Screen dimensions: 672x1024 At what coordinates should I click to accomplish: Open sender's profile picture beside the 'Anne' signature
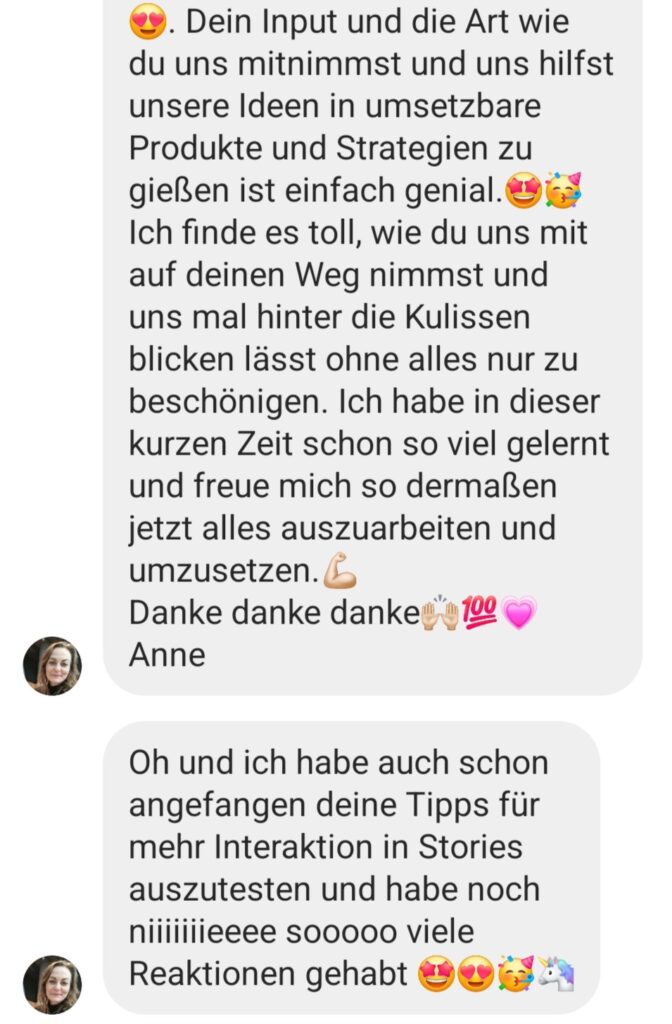point(52,665)
